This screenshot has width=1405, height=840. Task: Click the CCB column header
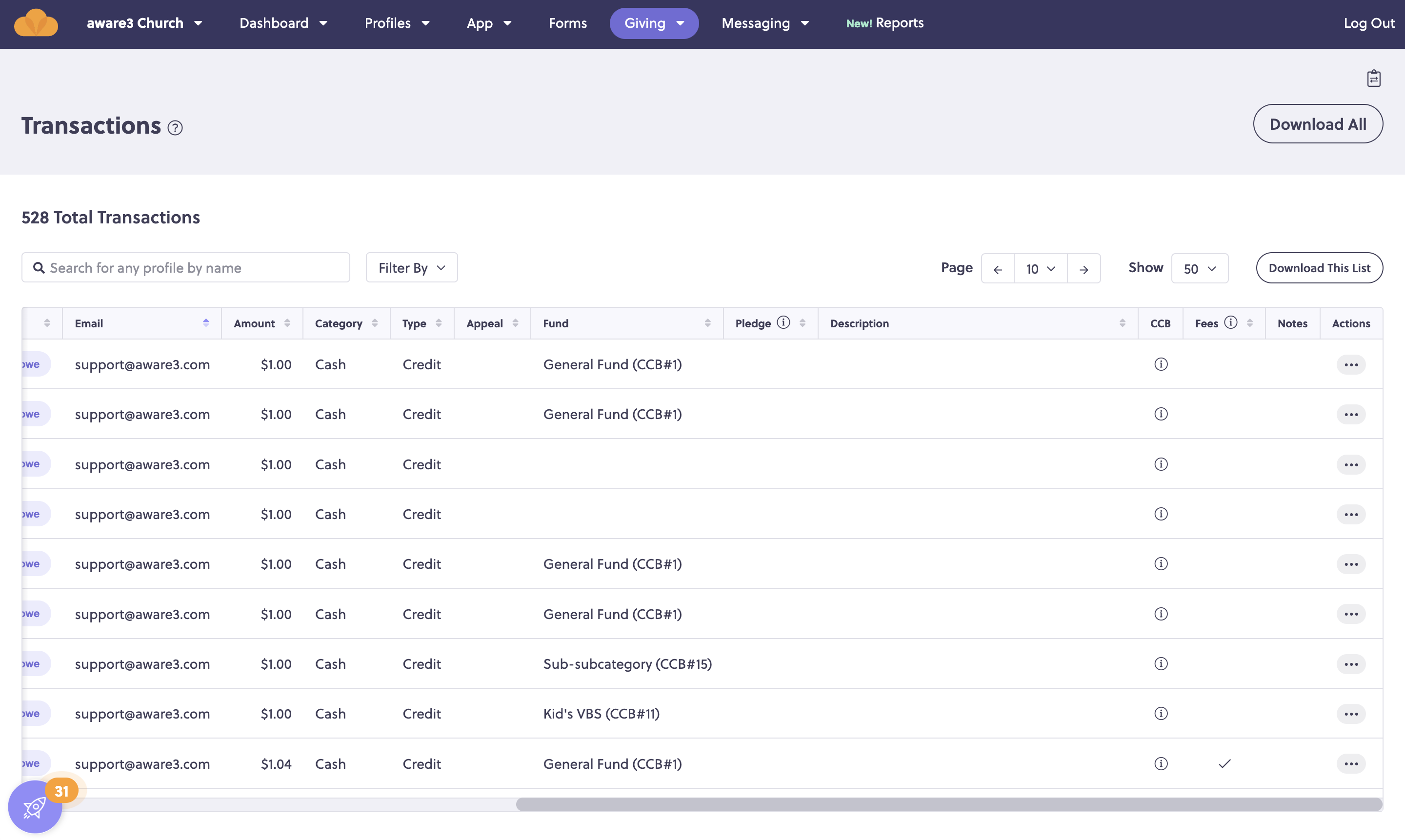(1160, 323)
